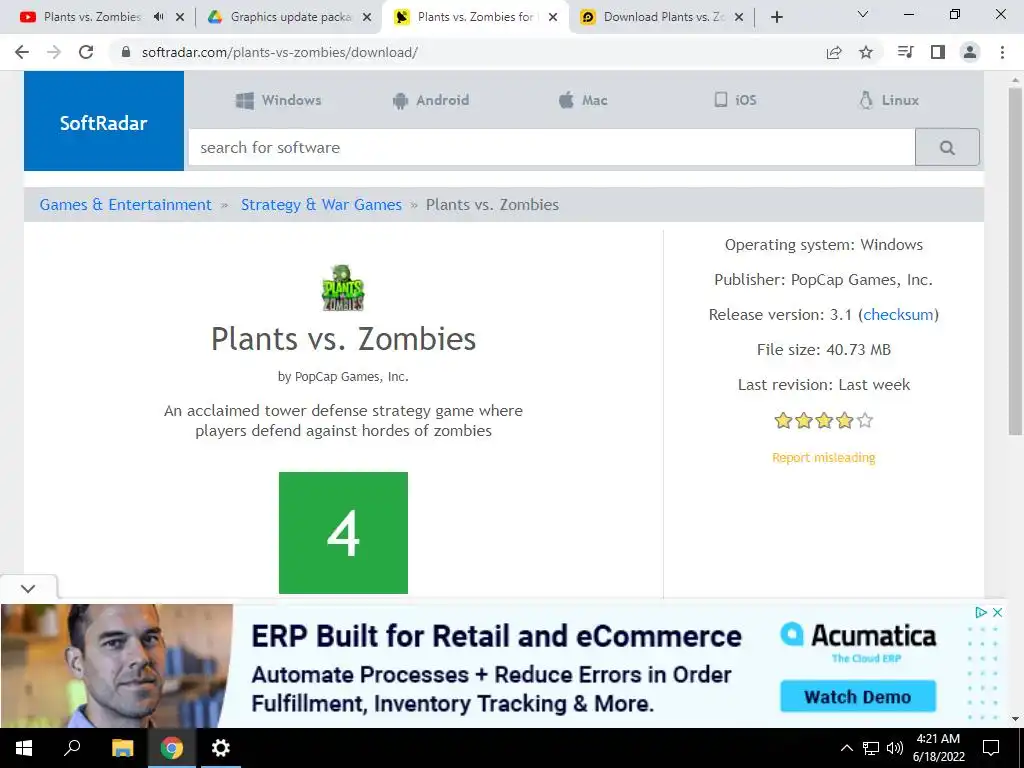Screen dimensions: 1024x768
Task: Open the media control icon
Action: [905, 52]
